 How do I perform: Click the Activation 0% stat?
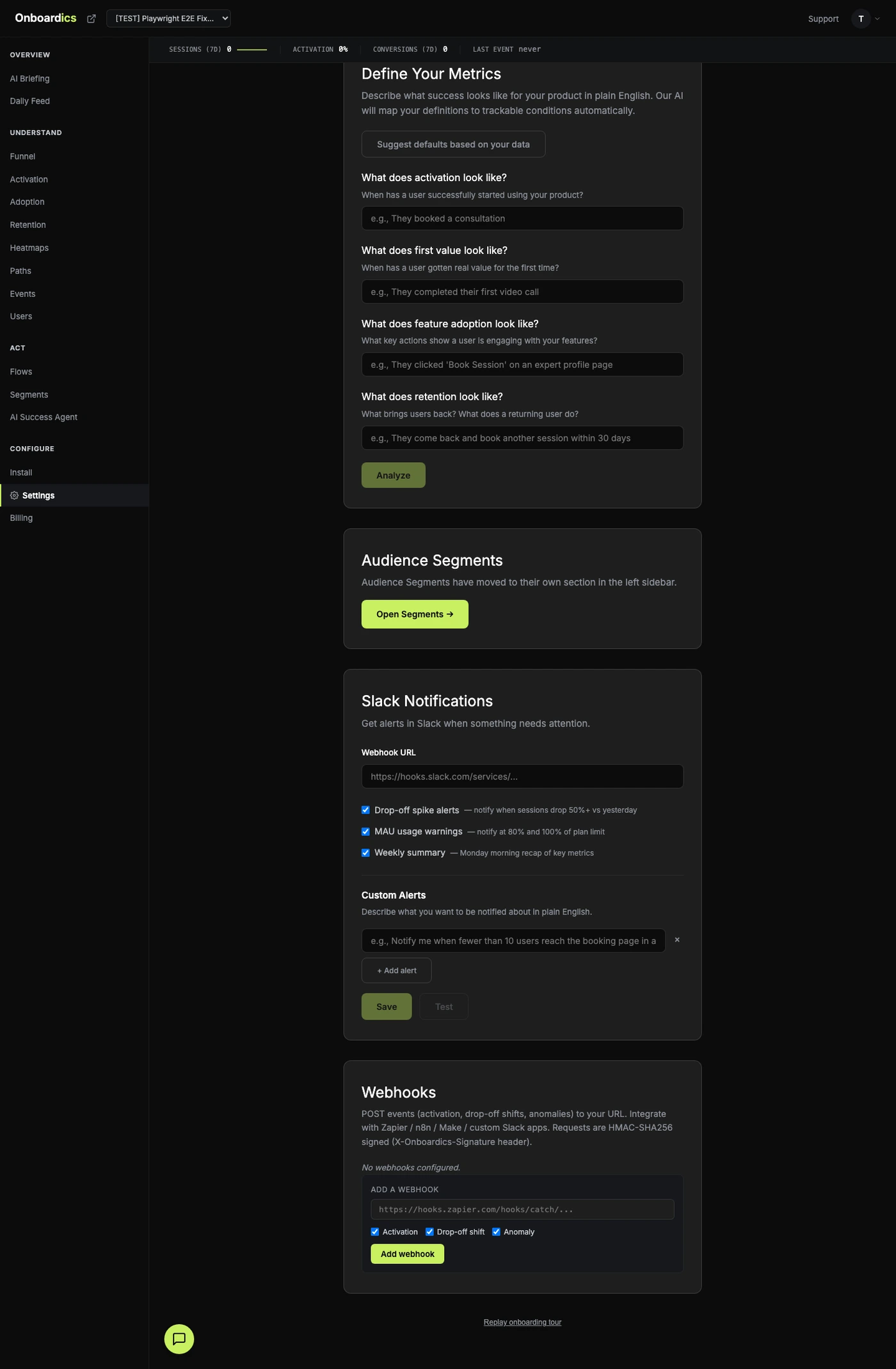point(320,49)
